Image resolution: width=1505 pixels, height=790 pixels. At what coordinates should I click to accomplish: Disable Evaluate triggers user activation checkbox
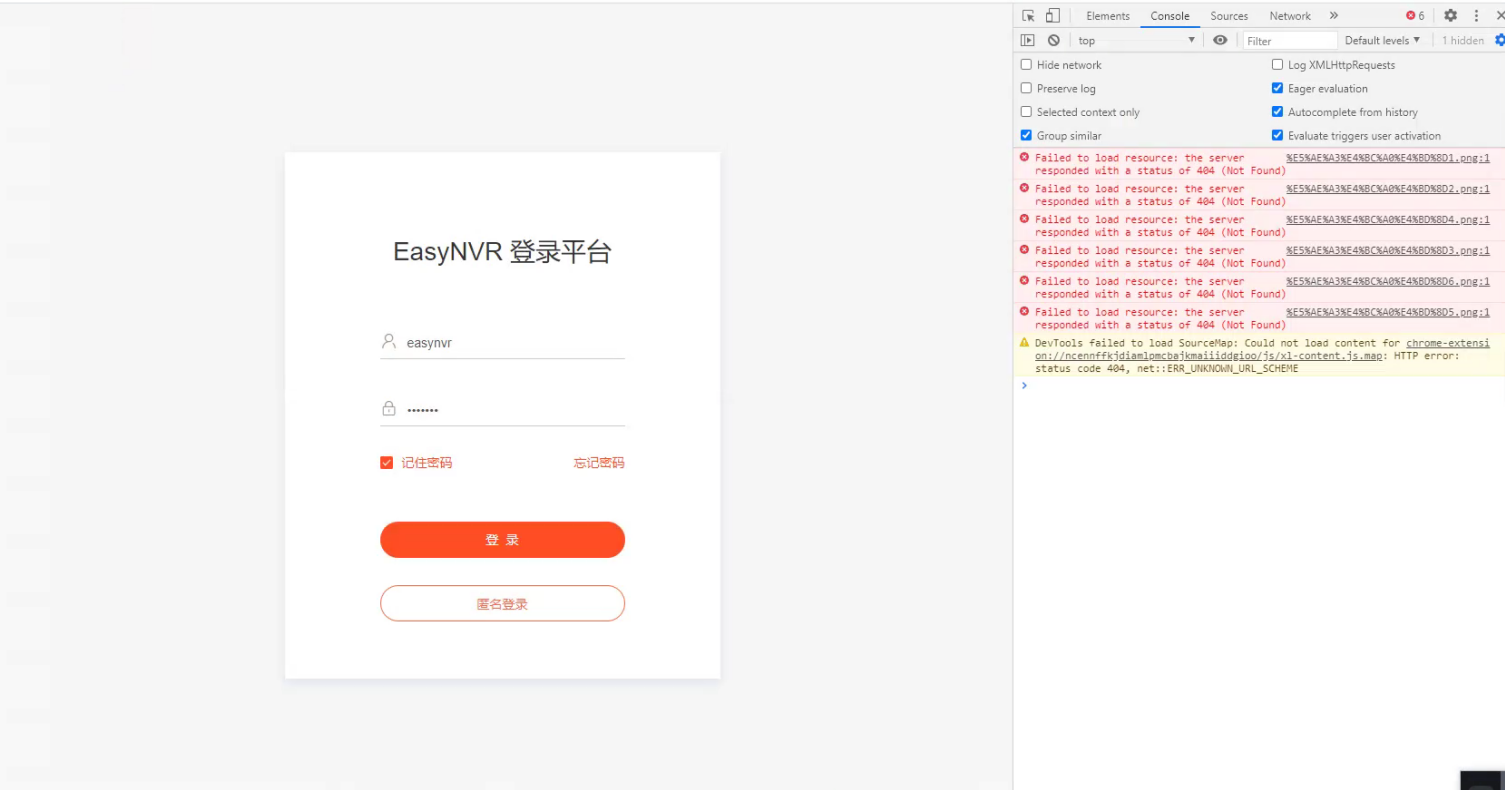pos(1277,135)
